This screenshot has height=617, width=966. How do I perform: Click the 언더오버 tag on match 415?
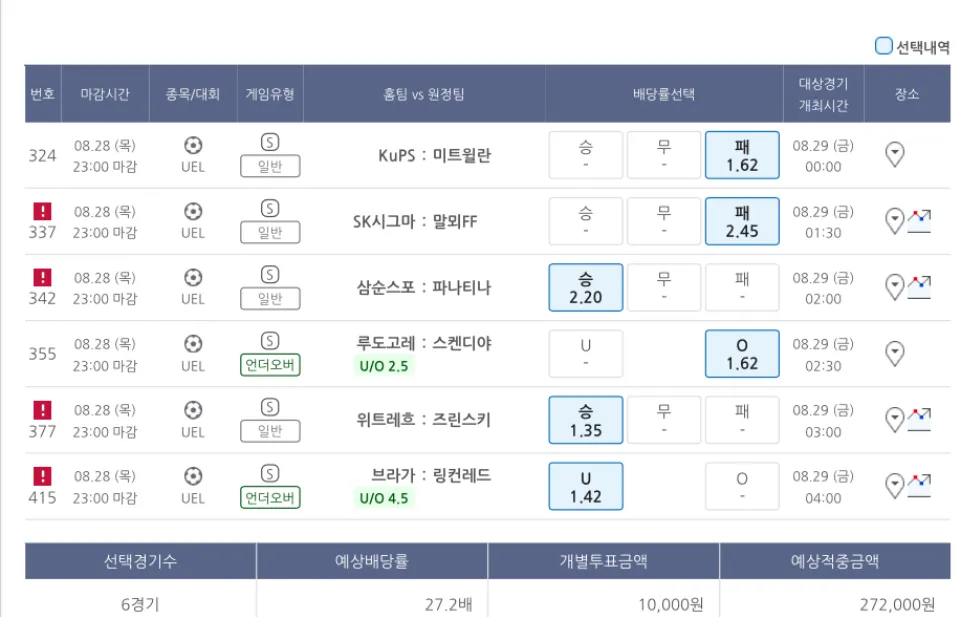270,497
